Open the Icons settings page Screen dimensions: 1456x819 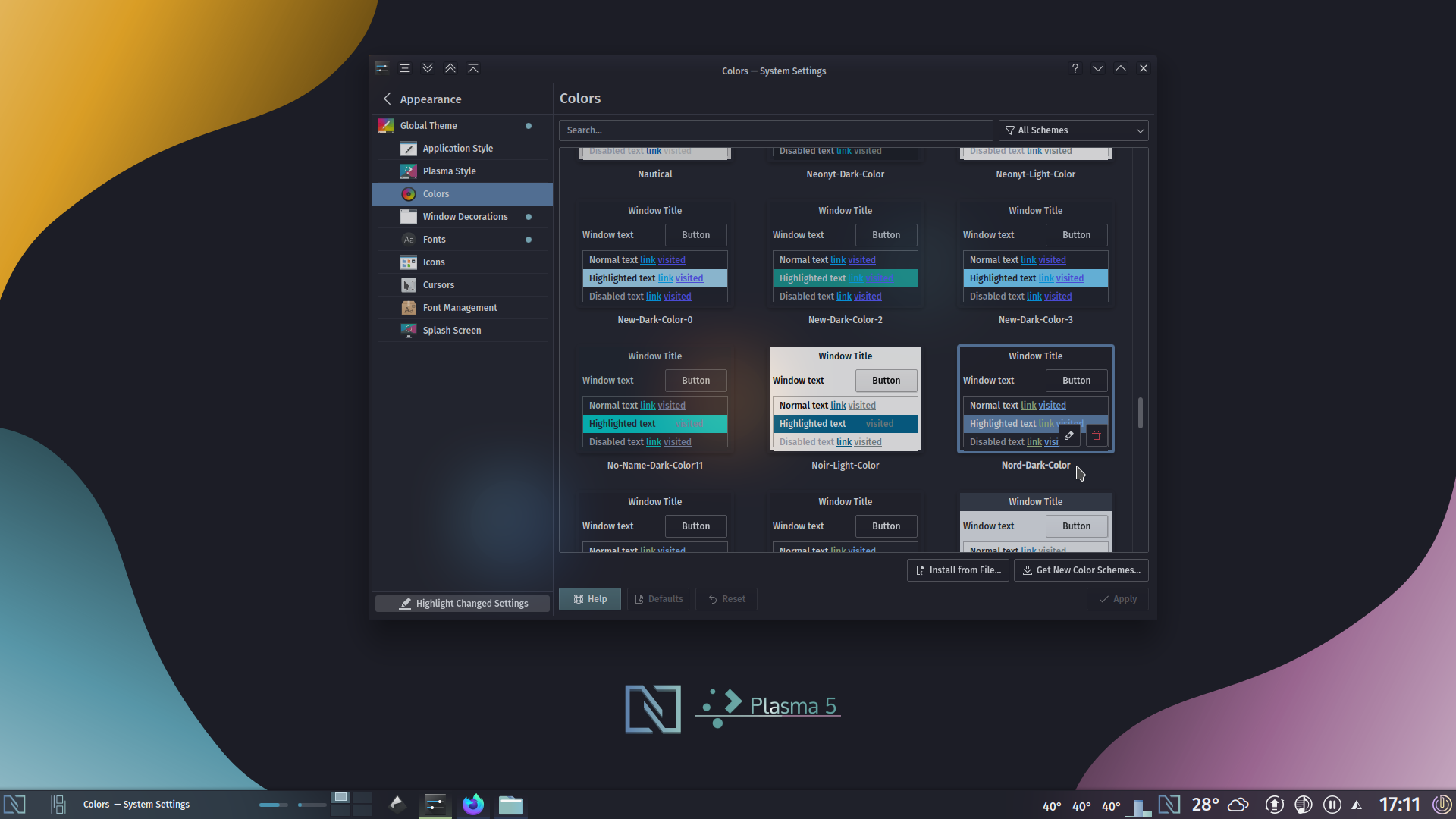coord(462,262)
